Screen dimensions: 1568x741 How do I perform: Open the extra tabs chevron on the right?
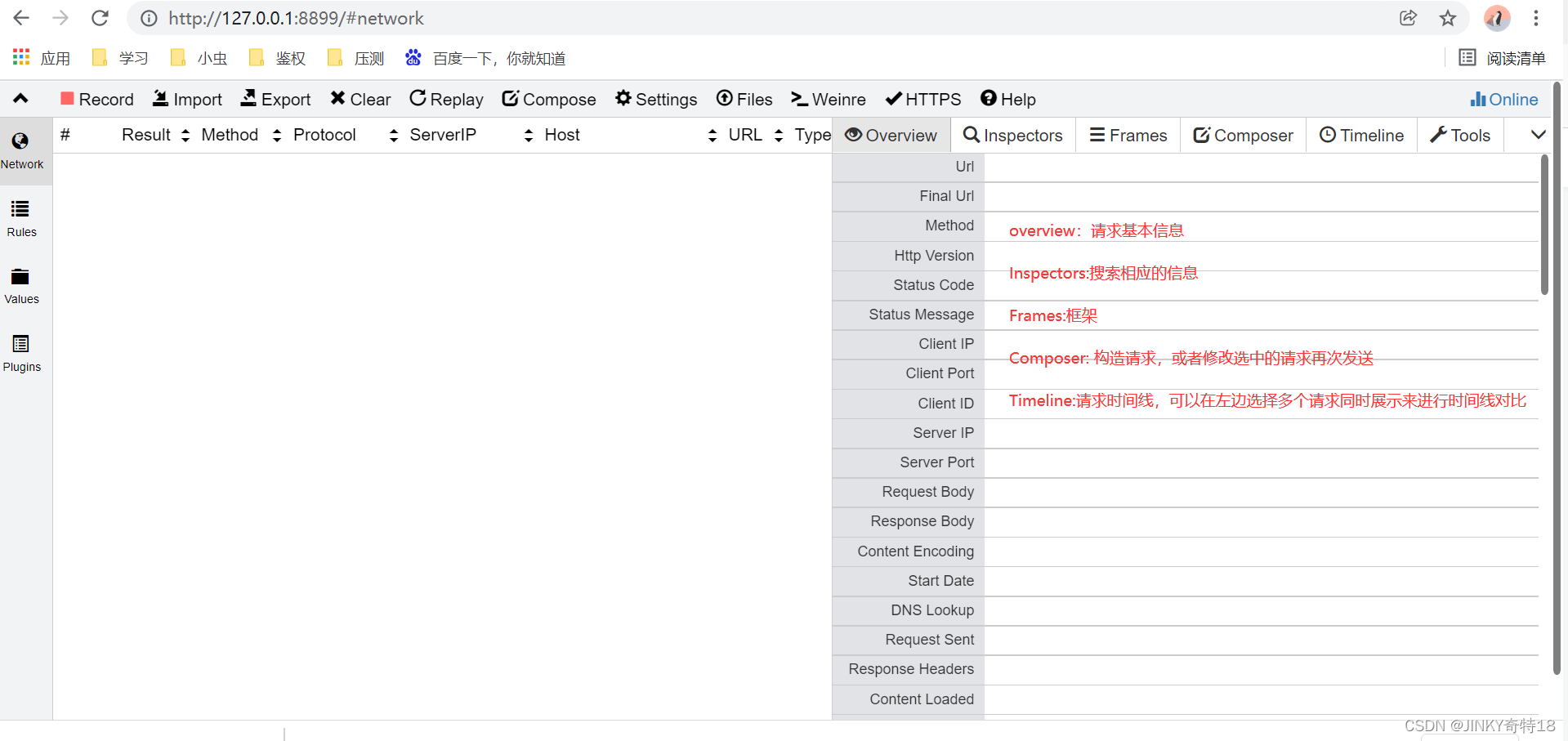pos(1539,135)
